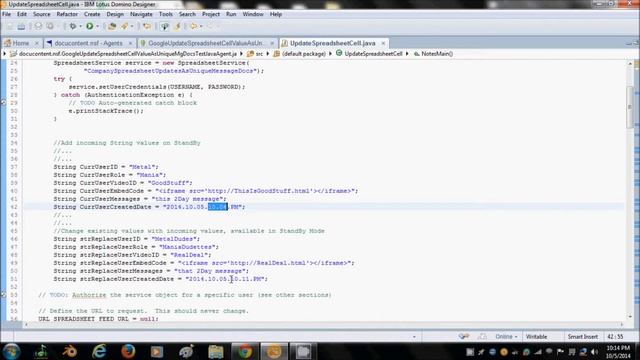Click the NotesMain() breadcrumb item
The width and height of the screenshot is (640, 360).
[x=433, y=53]
